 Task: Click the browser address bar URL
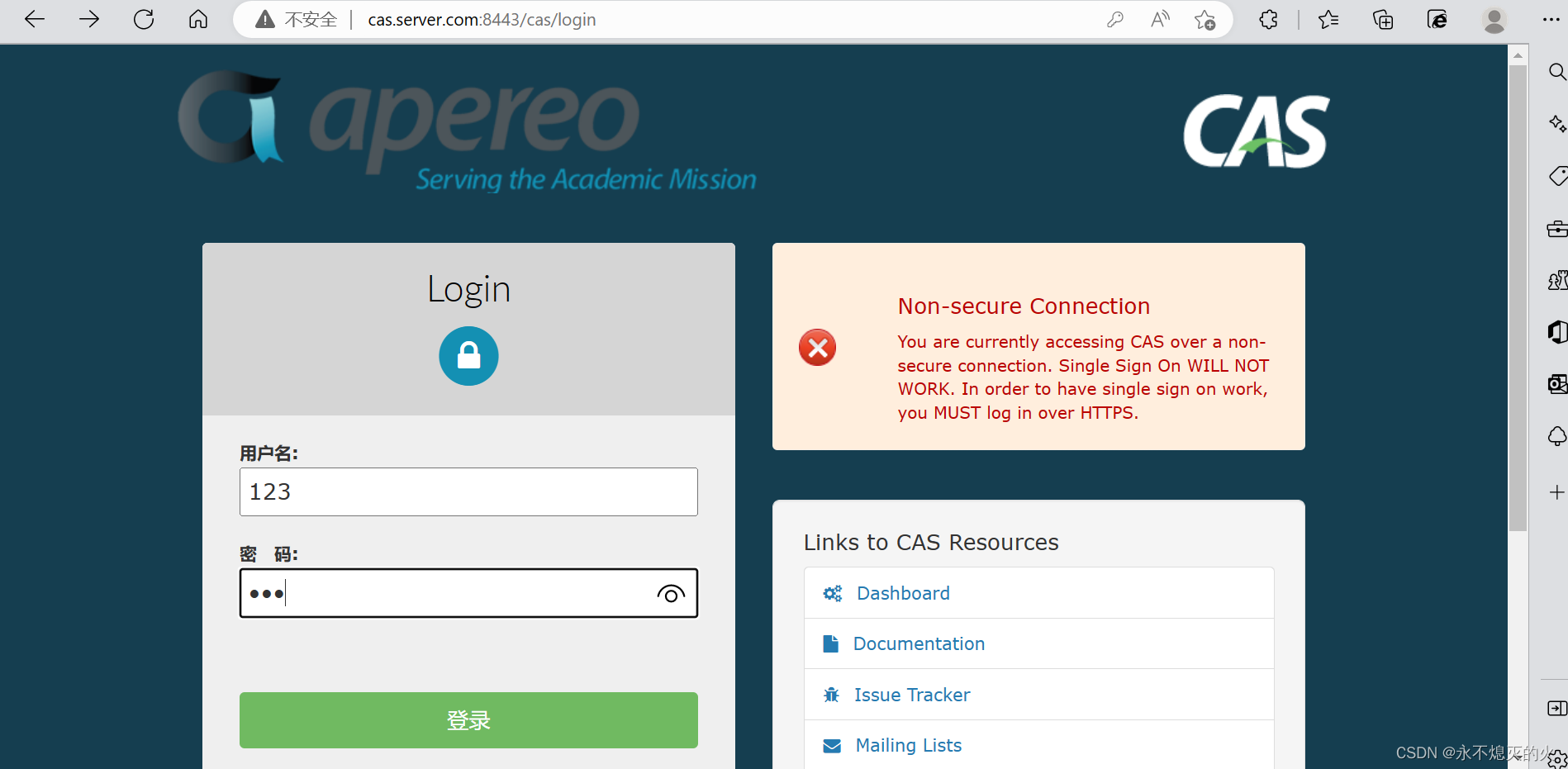point(482,20)
